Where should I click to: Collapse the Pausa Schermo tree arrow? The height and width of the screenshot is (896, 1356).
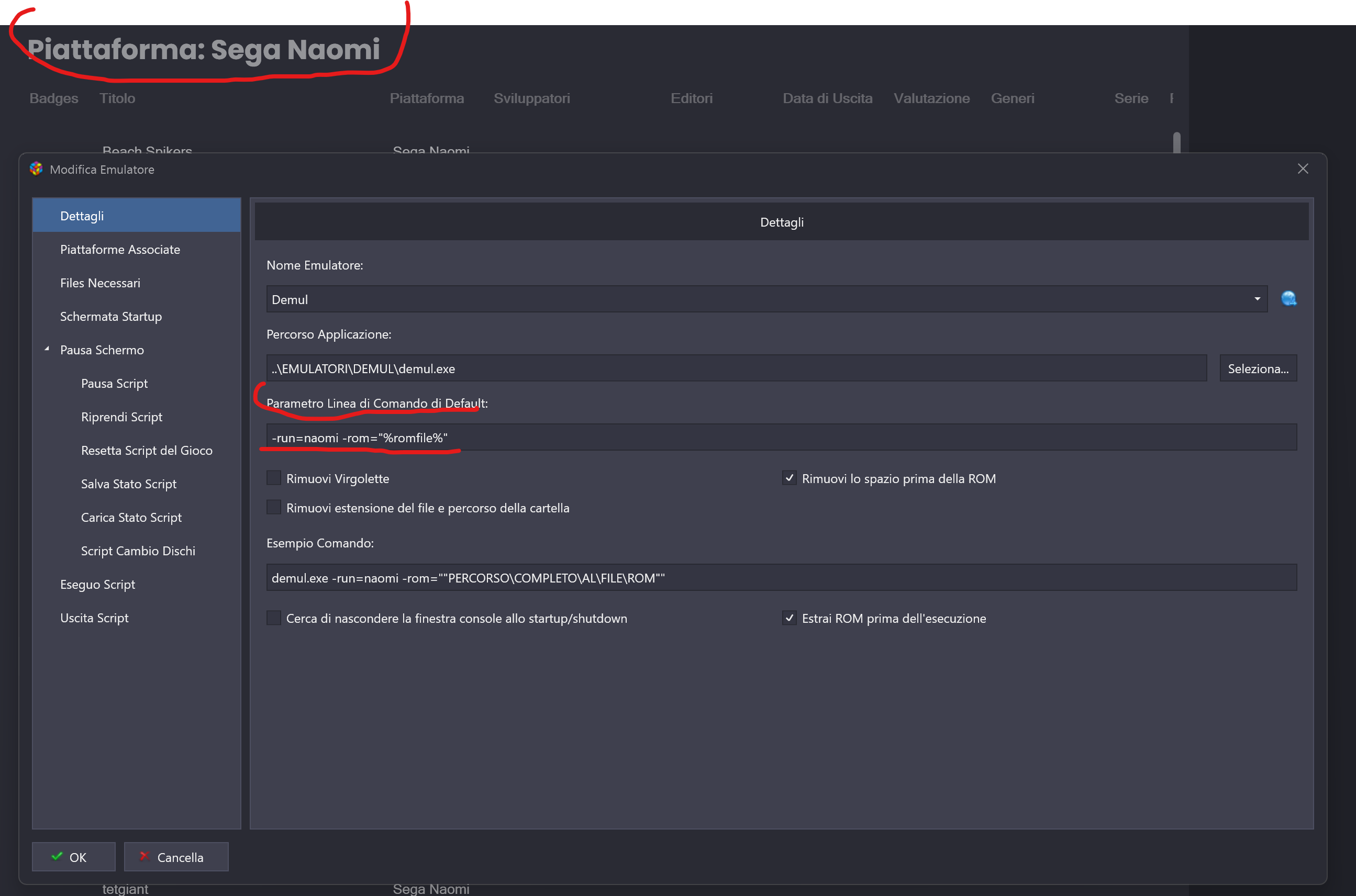tap(47, 349)
